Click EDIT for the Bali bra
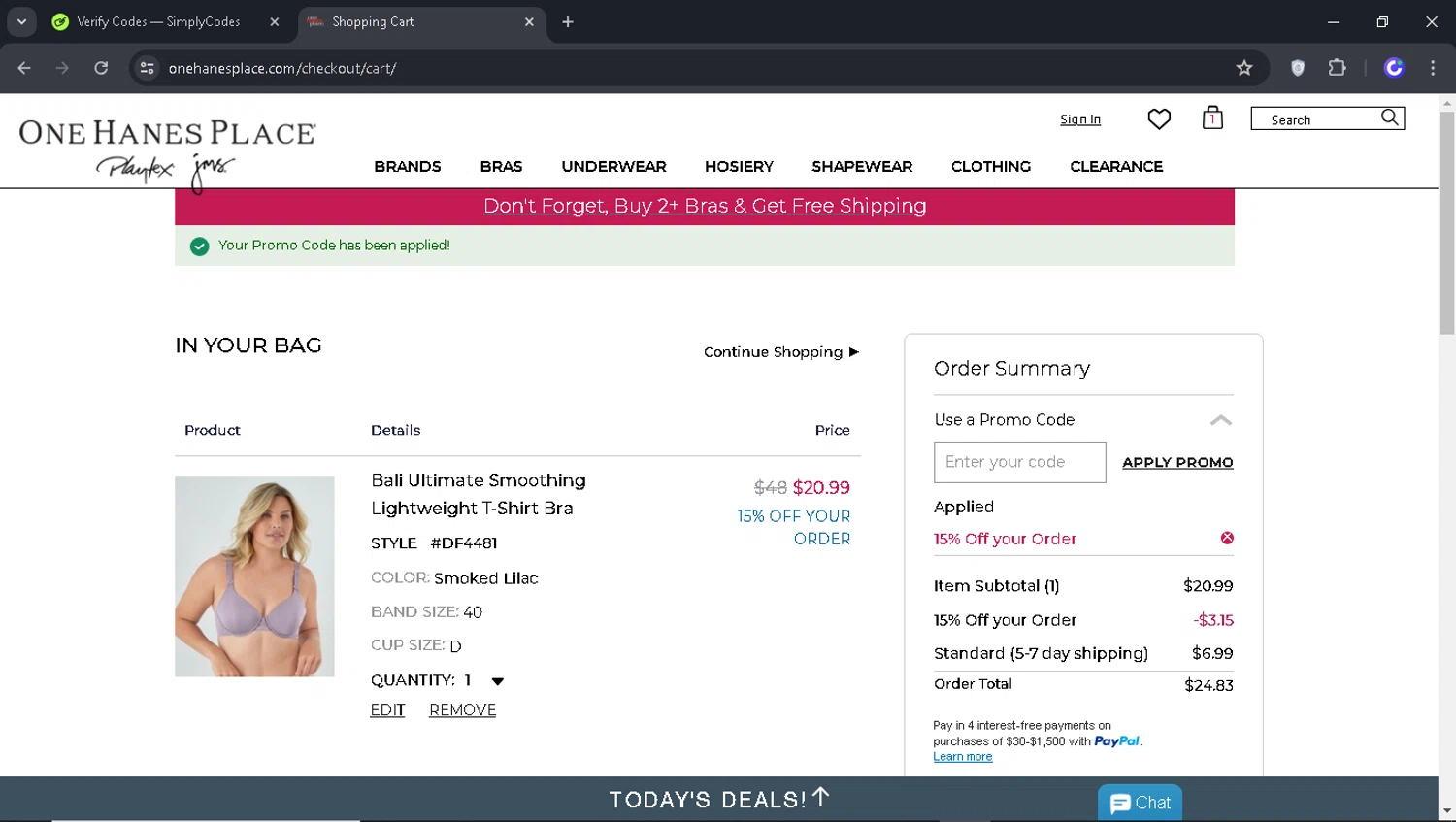This screenshot has height=822, width=1456. point(387,710)
